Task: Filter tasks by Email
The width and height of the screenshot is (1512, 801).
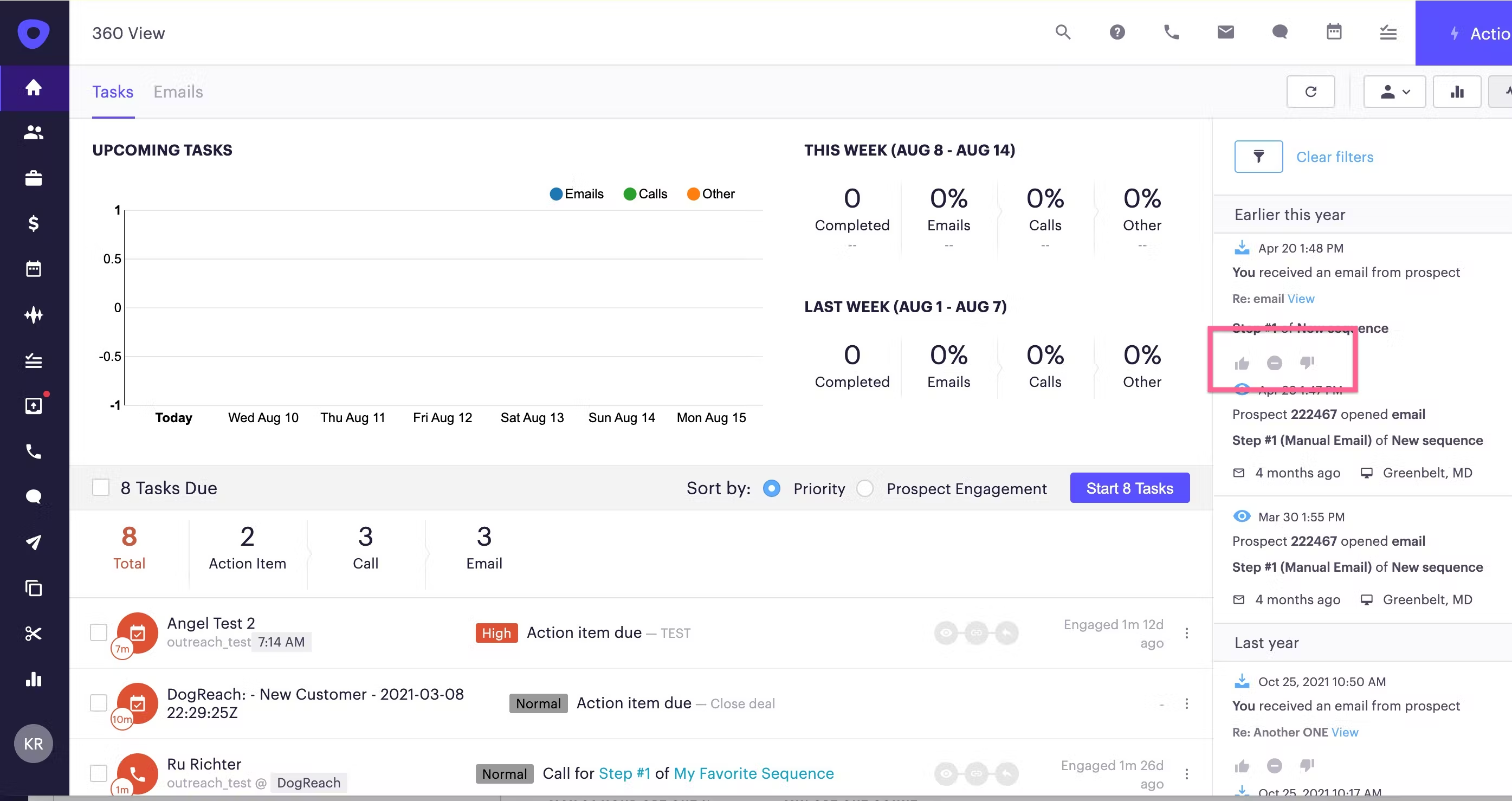Action: click(484, 548)
